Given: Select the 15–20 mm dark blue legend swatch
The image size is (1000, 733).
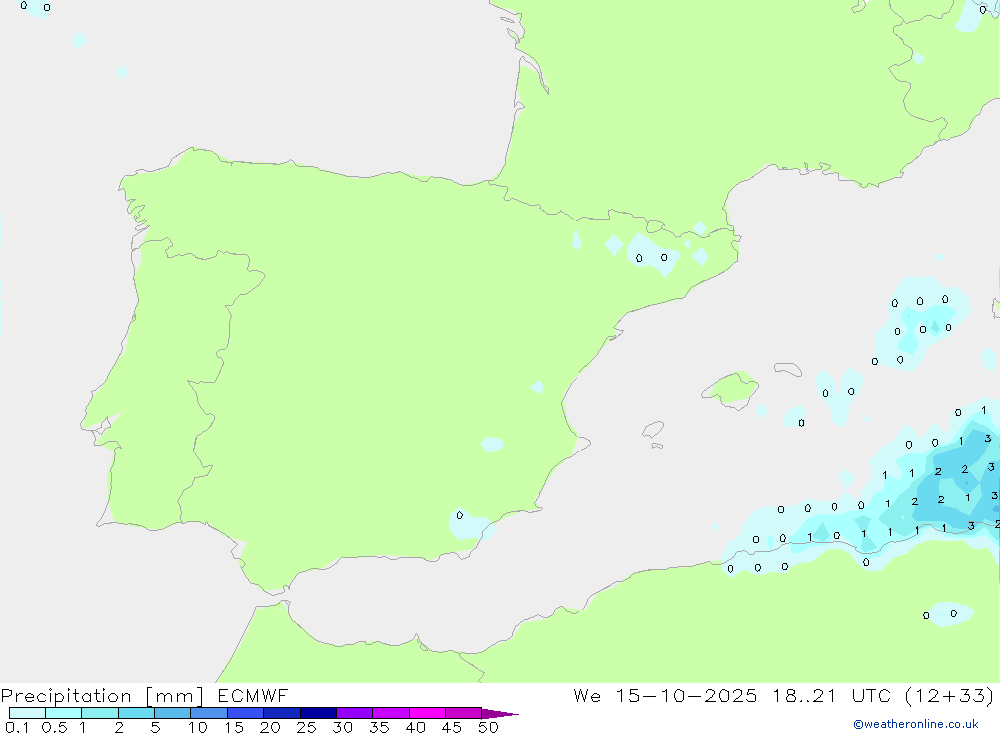Looking at the screenshot, I should click(245, 713).
